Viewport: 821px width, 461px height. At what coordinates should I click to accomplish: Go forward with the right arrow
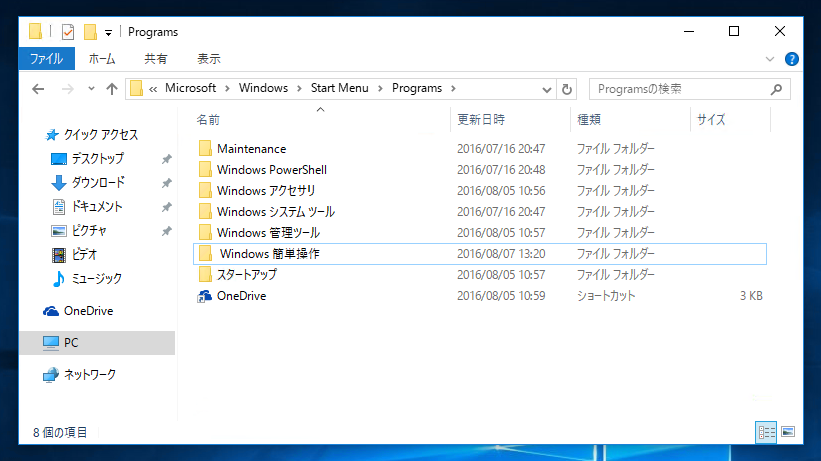pos(68,89)
